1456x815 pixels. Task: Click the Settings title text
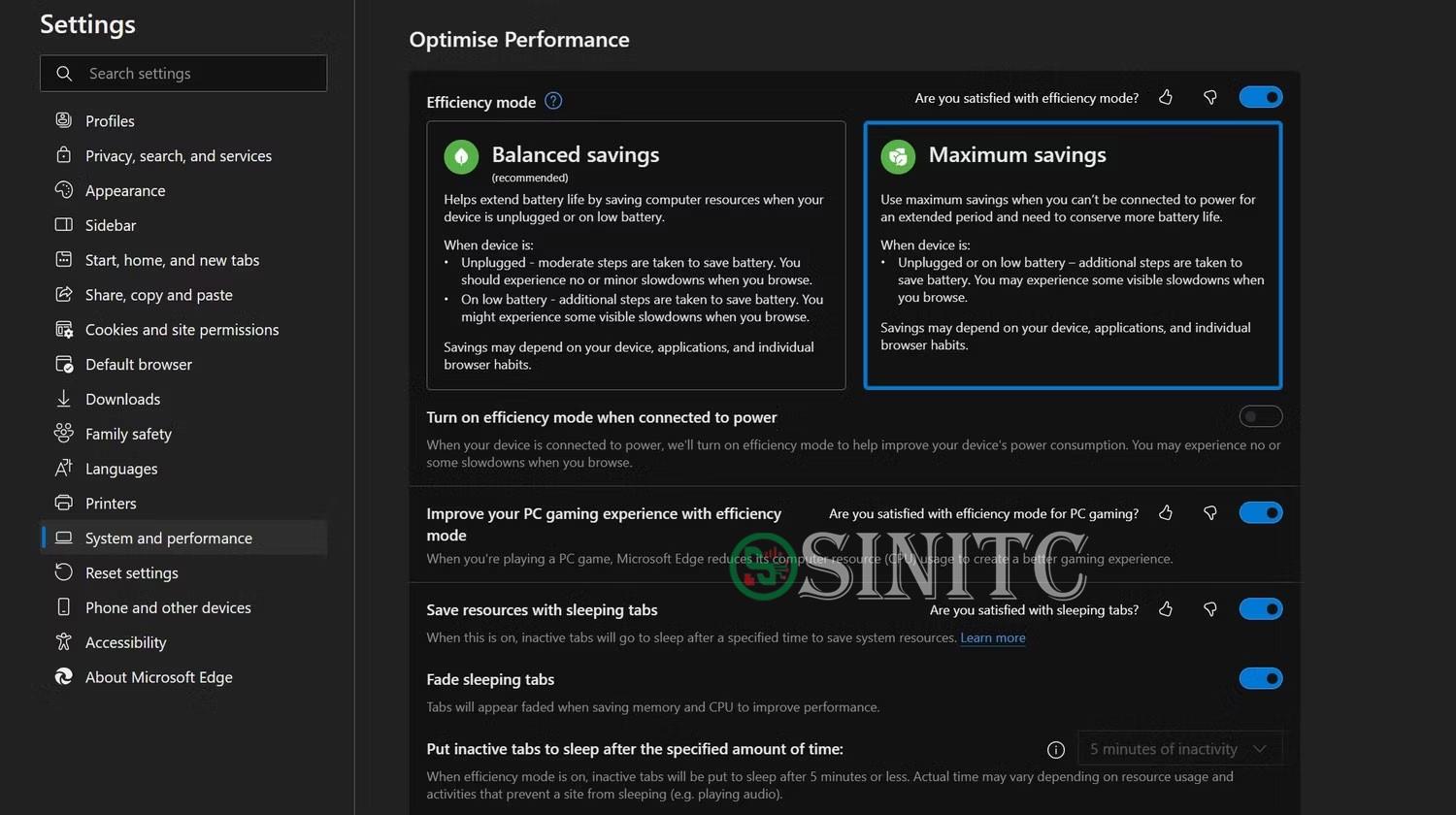click(87, 24)
